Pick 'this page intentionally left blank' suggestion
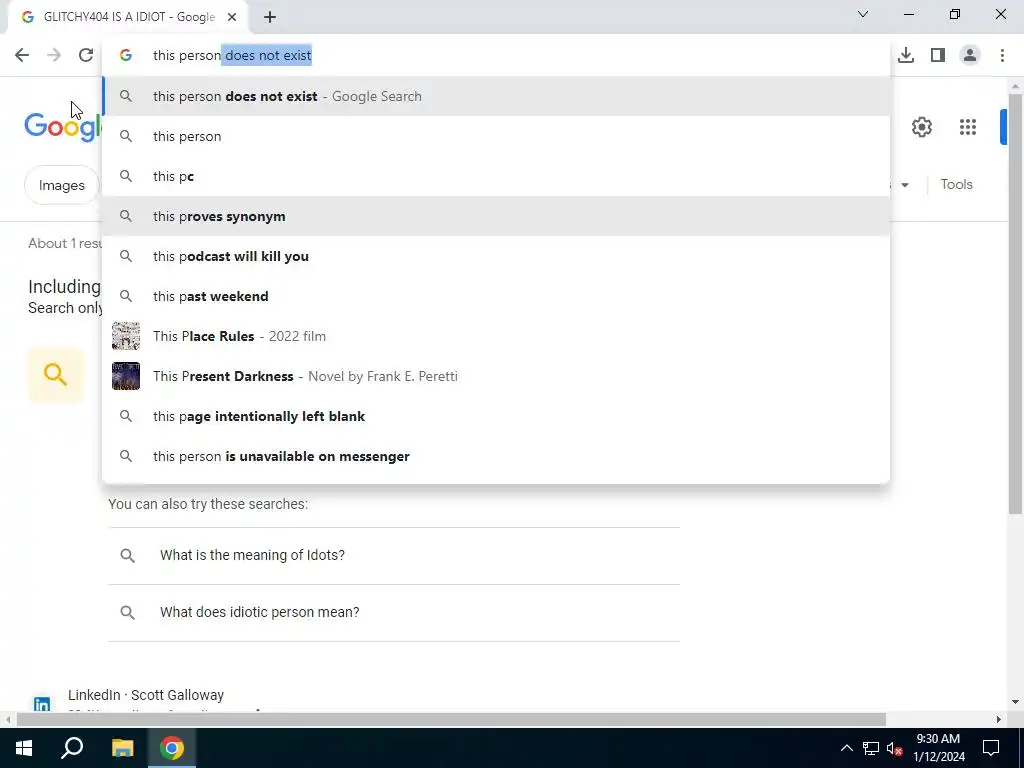 pyautogui.click(x=496, y=416)
